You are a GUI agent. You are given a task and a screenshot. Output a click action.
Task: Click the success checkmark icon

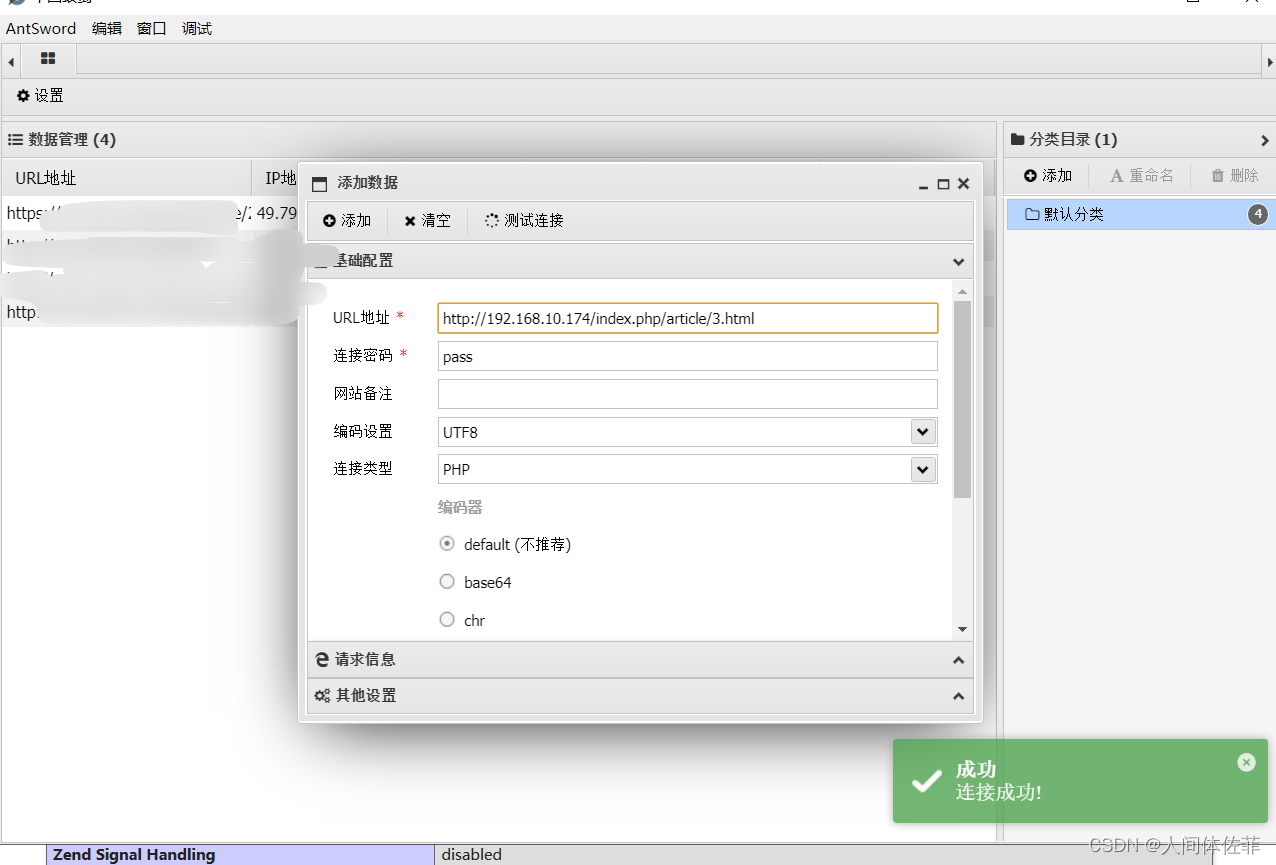pyautogui.click(x=927, y=781)
